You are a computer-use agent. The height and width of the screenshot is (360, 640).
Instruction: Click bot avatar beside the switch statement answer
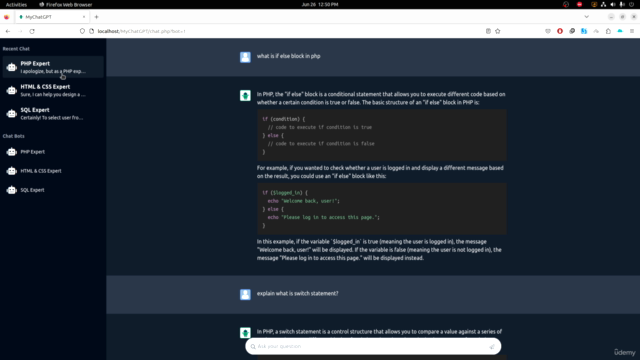click(245, 333)
